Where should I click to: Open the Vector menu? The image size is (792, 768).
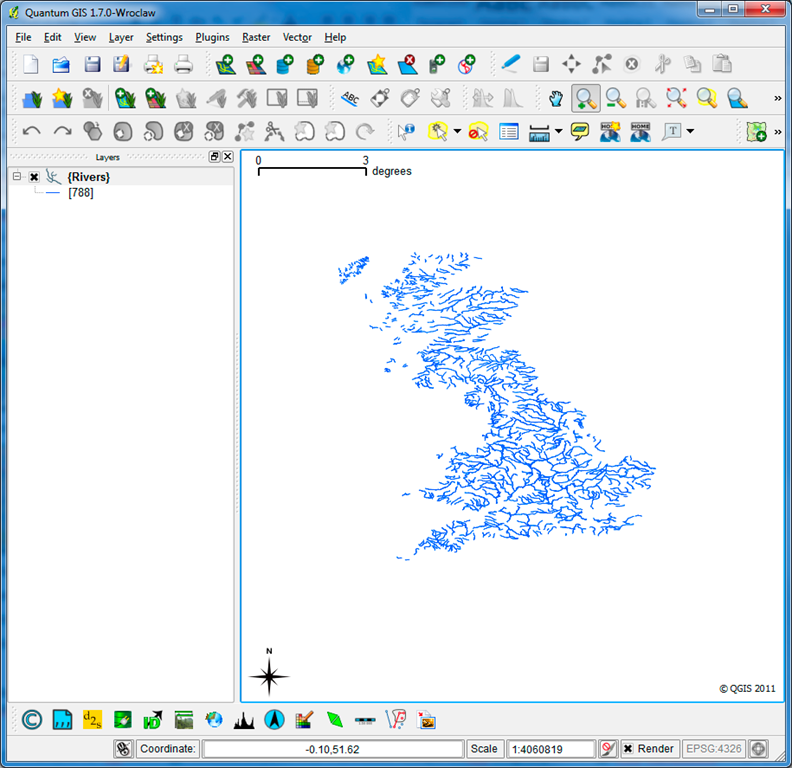[x=297, y=37]
